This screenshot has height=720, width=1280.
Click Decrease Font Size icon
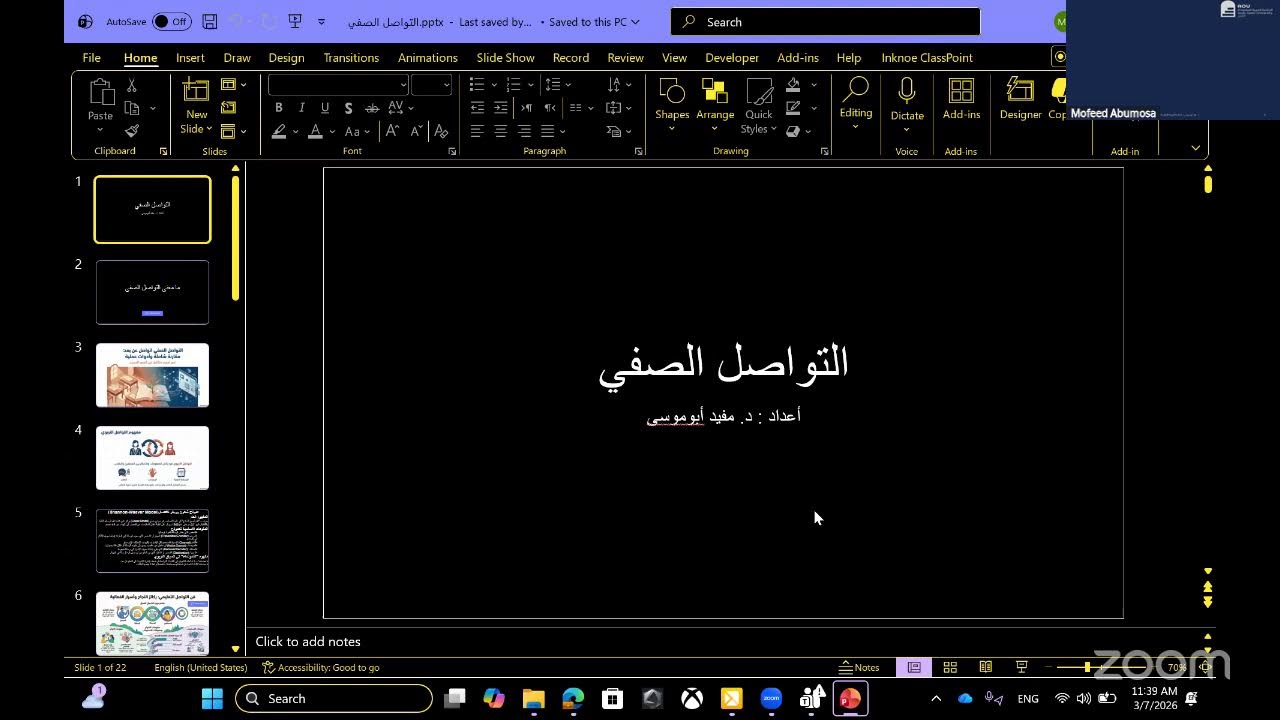tap(416, 131)
